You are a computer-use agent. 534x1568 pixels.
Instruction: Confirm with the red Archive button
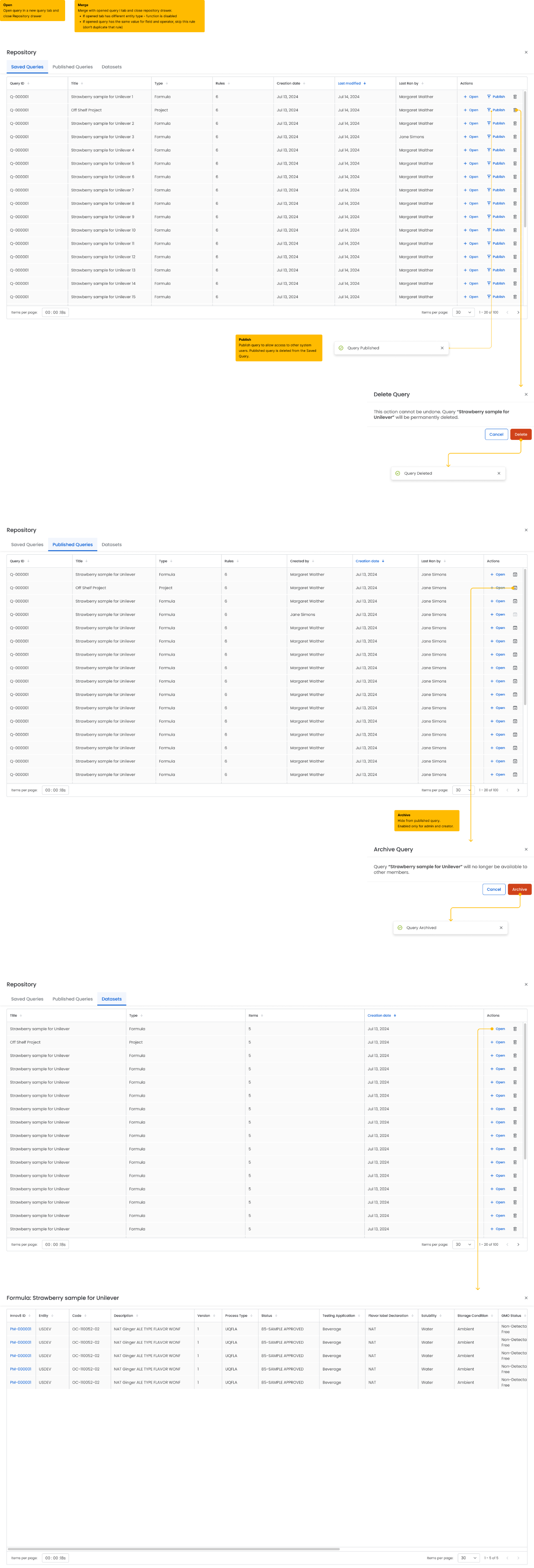519,889
